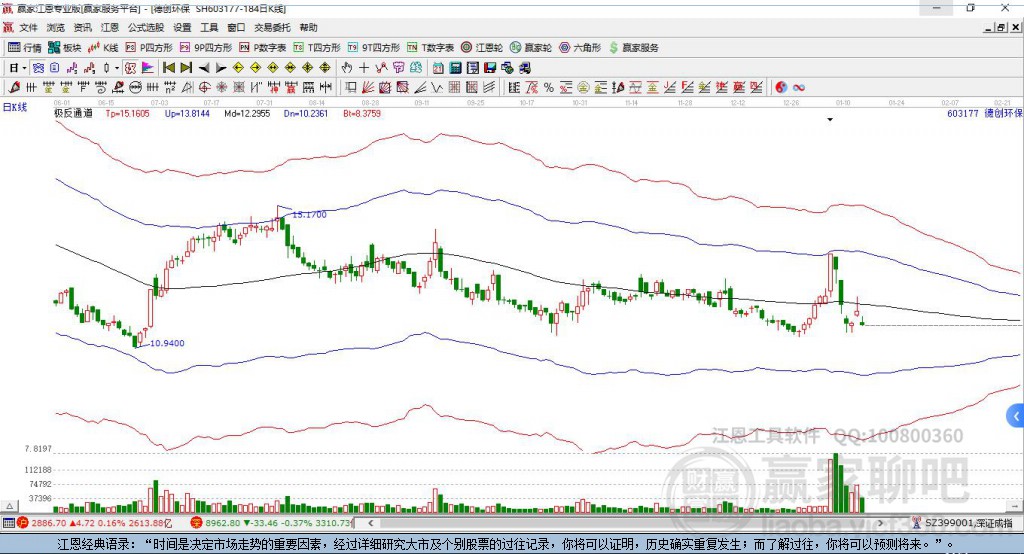Select the crosshair plus tool
The image size is (1024, 554).
[364, 68]
